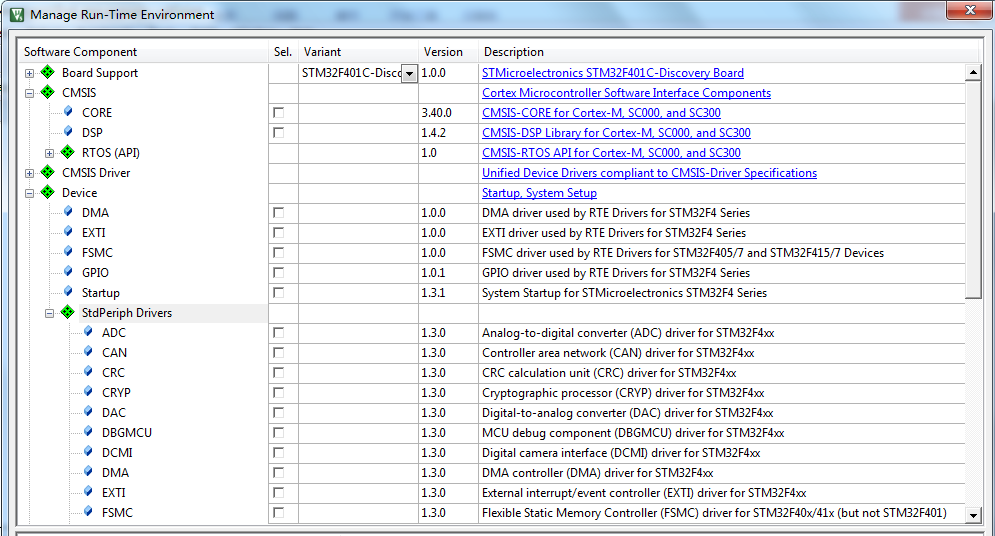Click the RTOS (API) green diamond icon
The image size is (995, 536).
pos(68,152)
